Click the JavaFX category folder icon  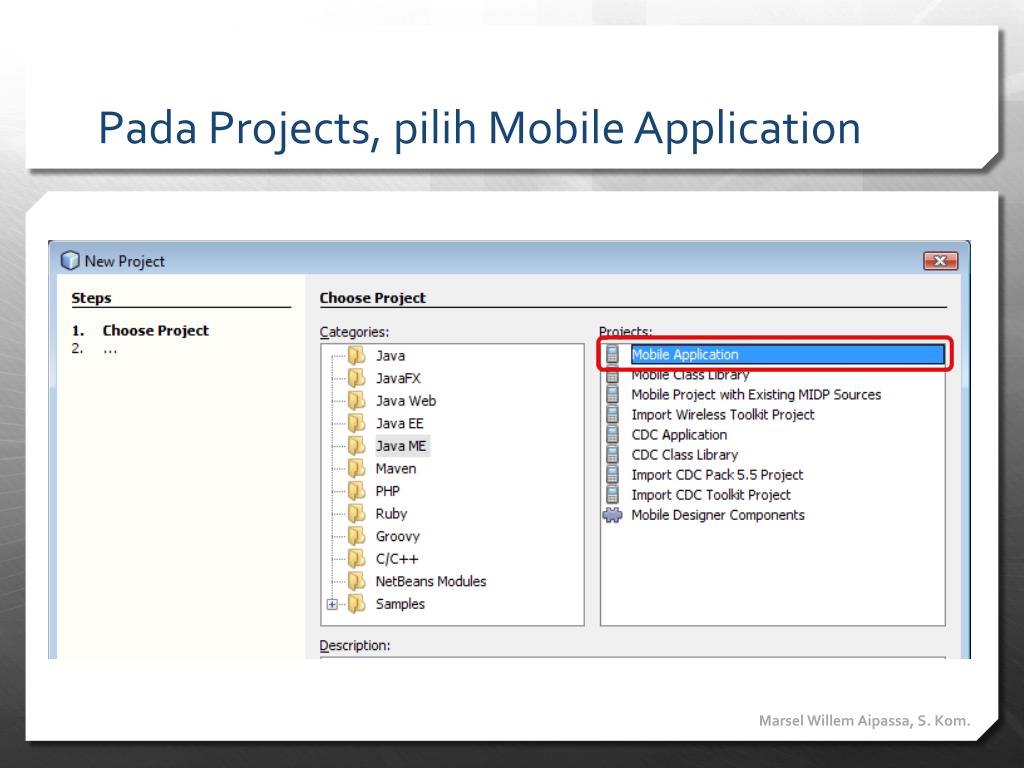pyautogui.click(x=357, y=378)
